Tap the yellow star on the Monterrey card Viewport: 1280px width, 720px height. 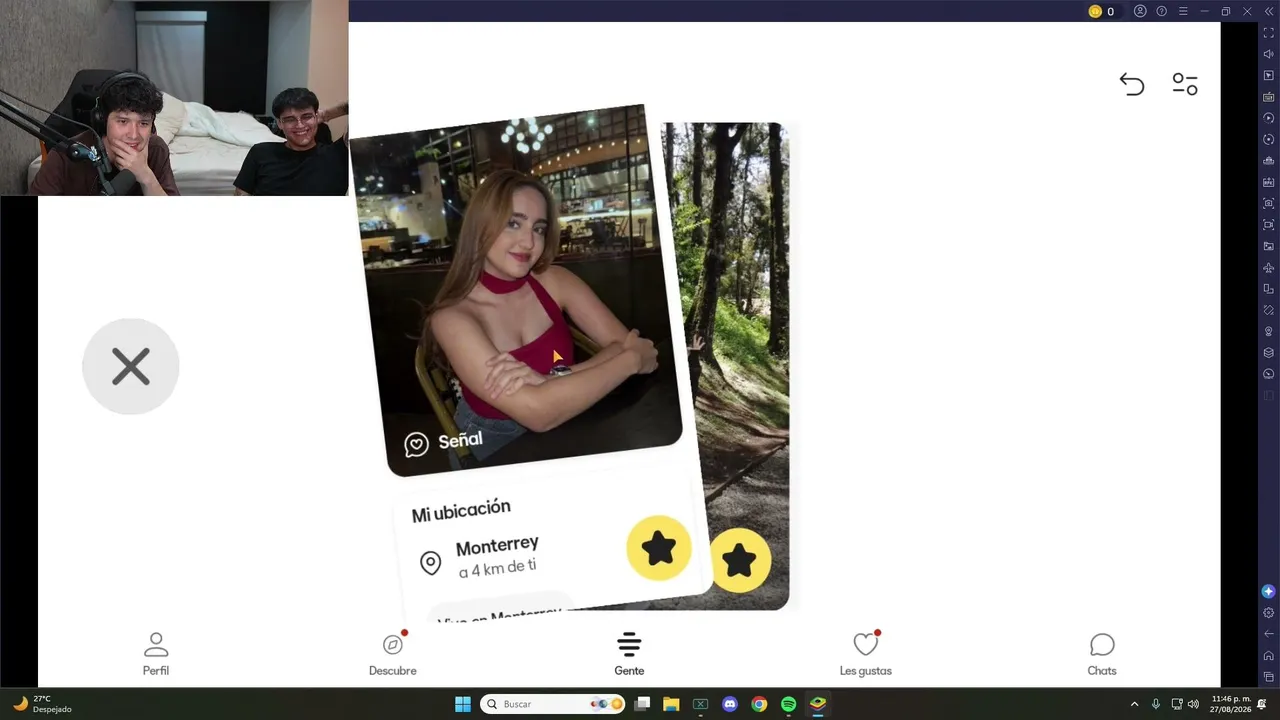click(658, 547)
